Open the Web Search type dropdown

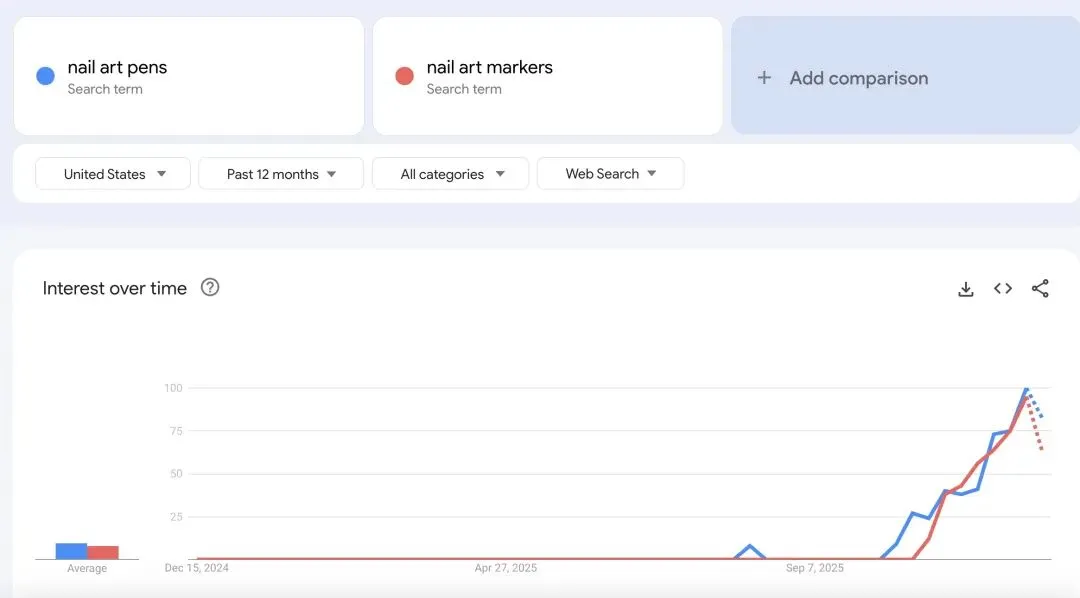[x=610, y=173]
